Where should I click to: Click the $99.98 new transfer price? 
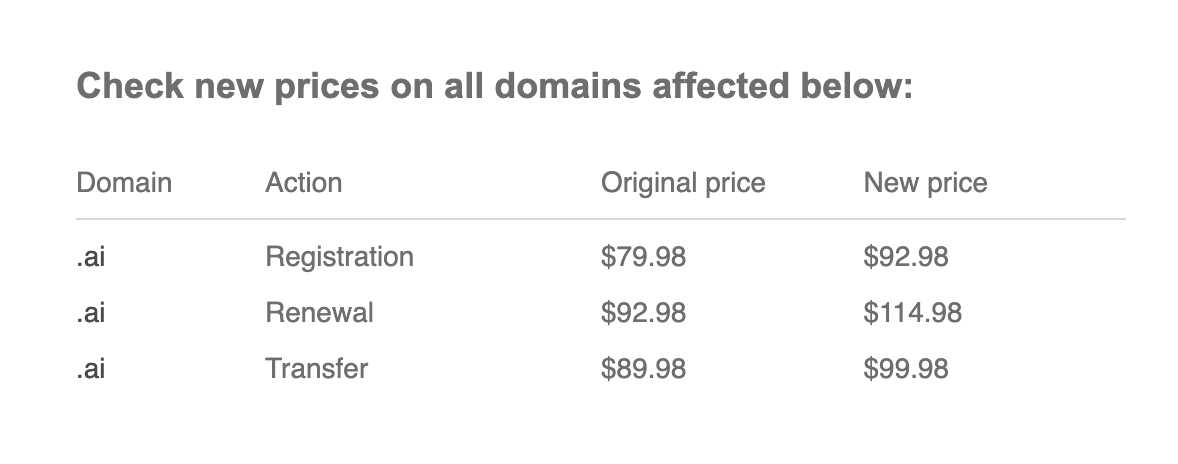pyautogui.click(x=906, y=369)
